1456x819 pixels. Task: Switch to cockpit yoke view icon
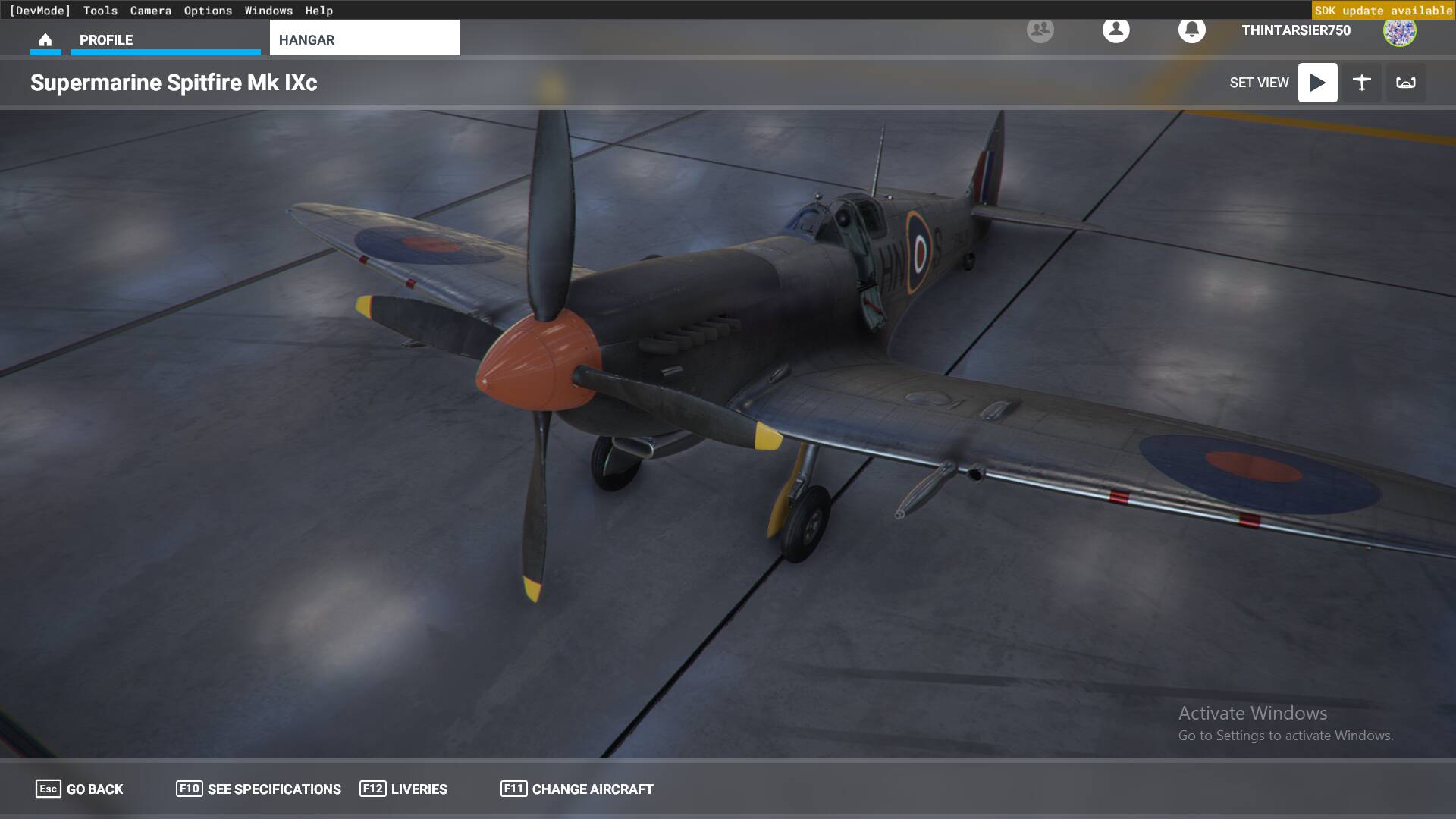pyautogui.click(x=1405, y=83)
